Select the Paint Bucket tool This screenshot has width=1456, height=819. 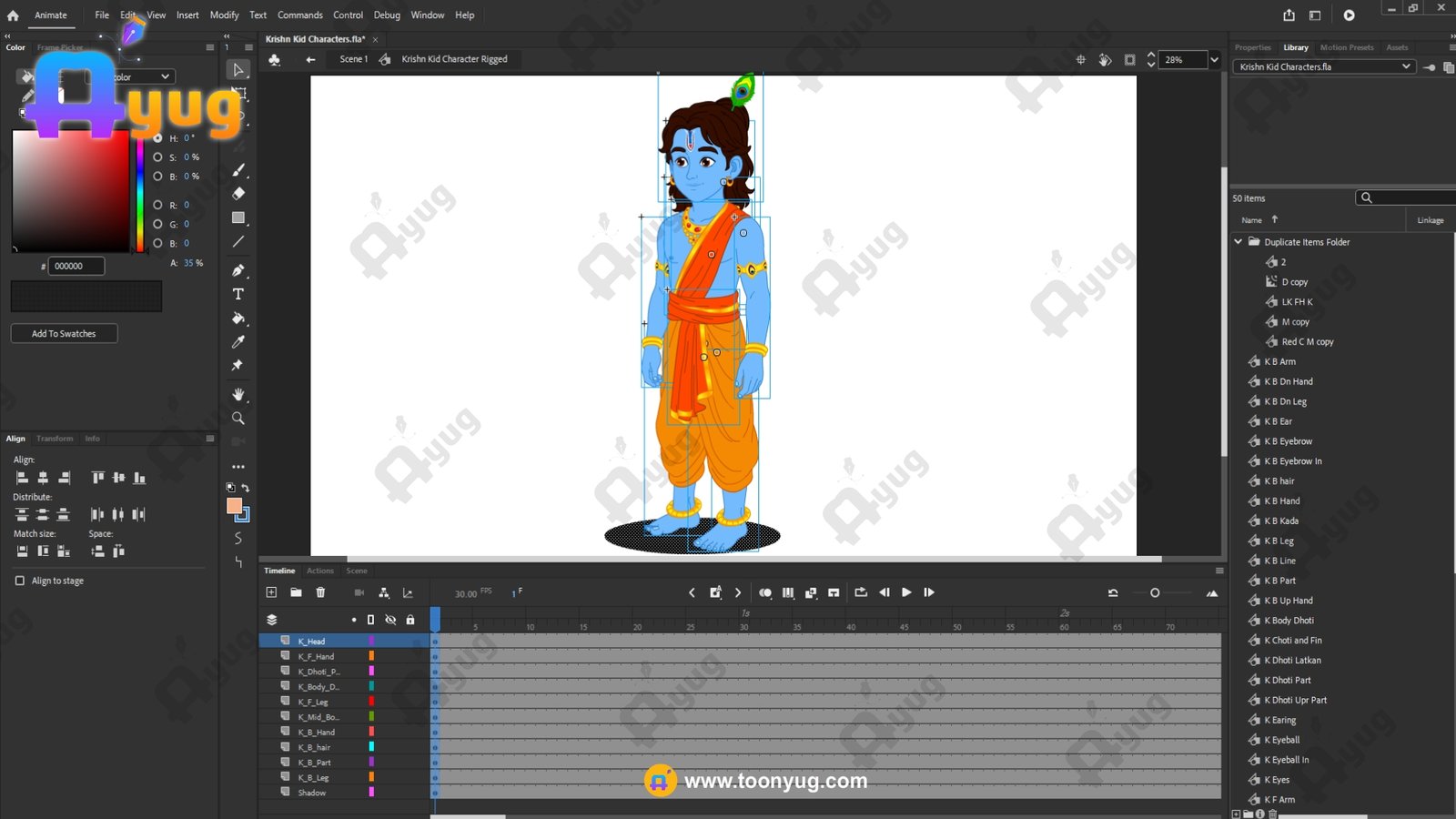[238, 318]
